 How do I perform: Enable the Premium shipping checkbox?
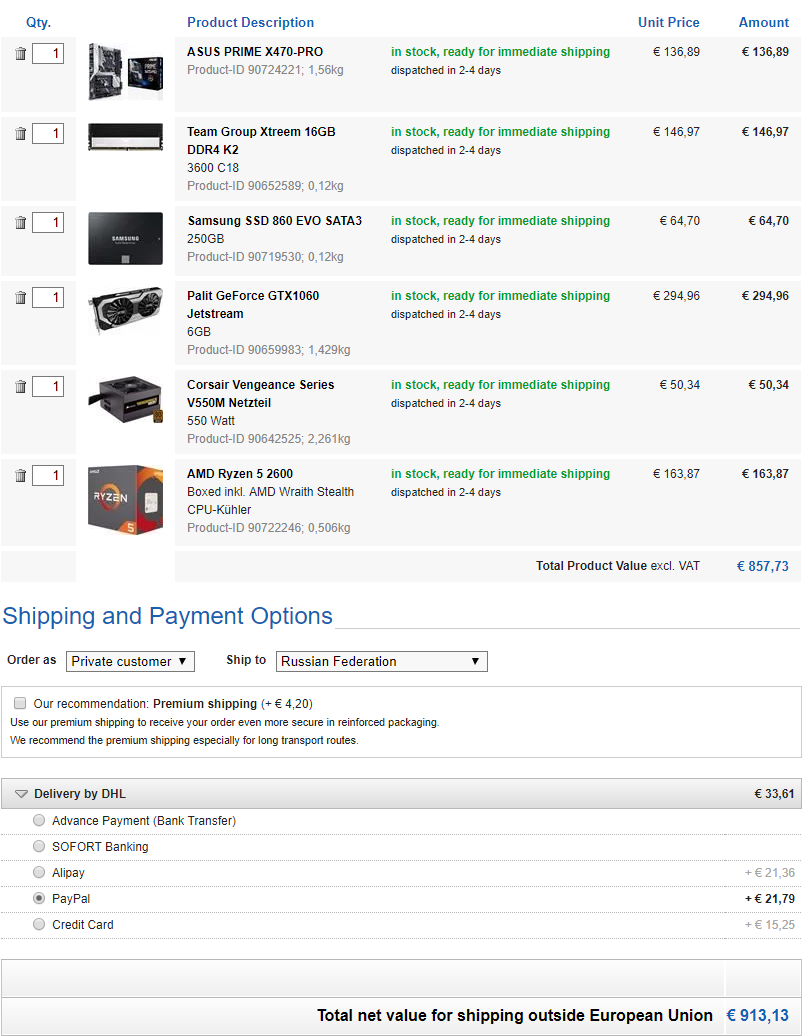(x=20, y=703)
